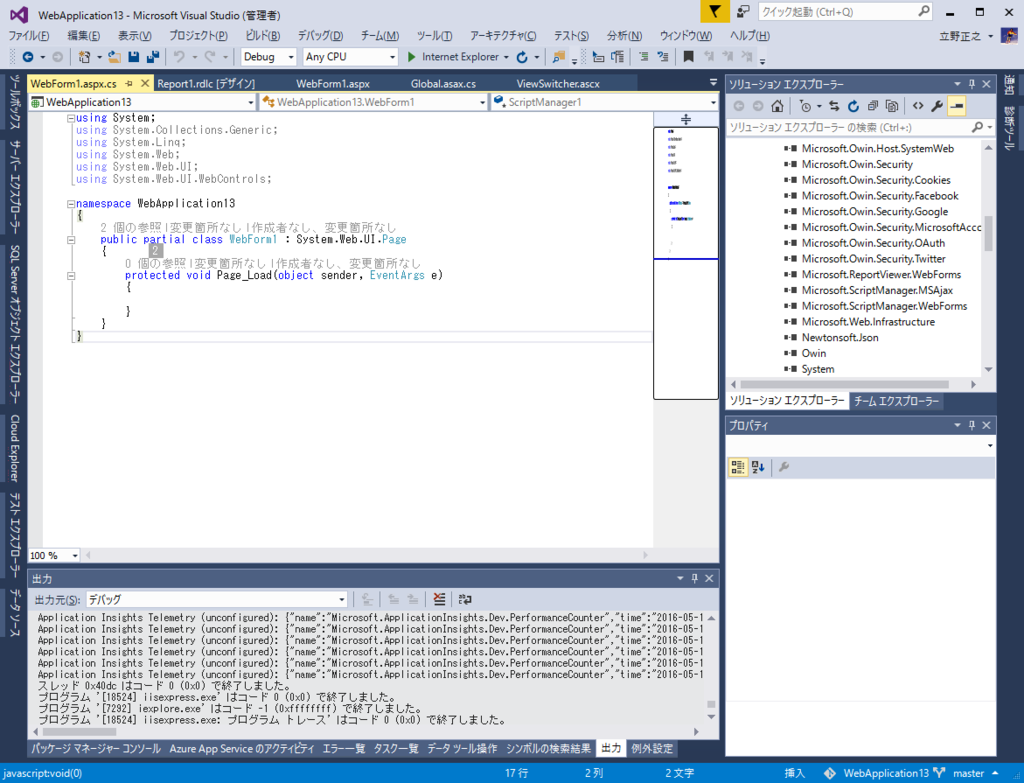Screen dimensions: 1024x783
Task: Open the エラー一覧 bottom tab
Action: click(x=344, y=748)
